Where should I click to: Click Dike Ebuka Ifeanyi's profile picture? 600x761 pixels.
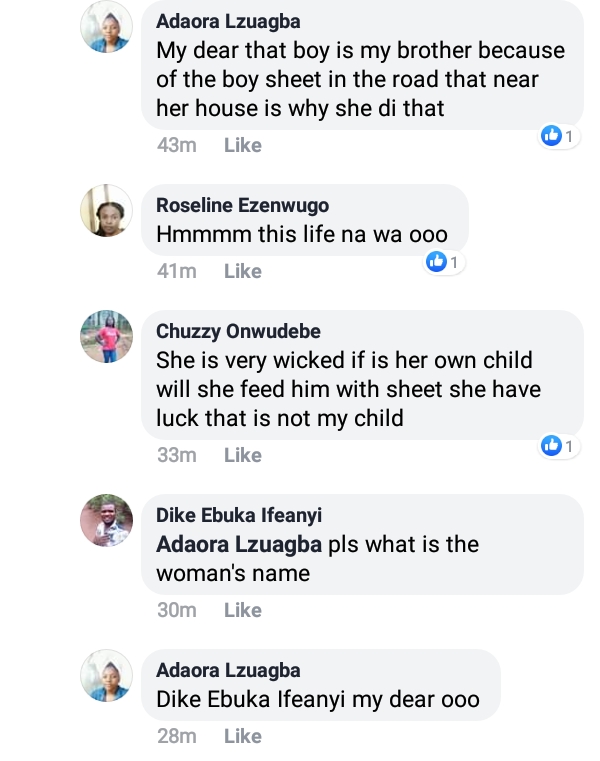point(106,520)
